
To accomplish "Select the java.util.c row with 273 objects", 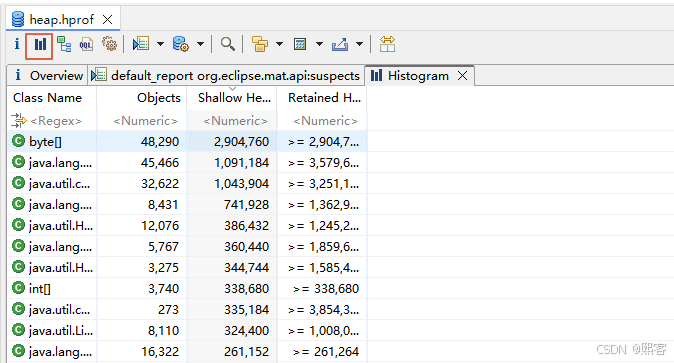I will pos(187,310).
